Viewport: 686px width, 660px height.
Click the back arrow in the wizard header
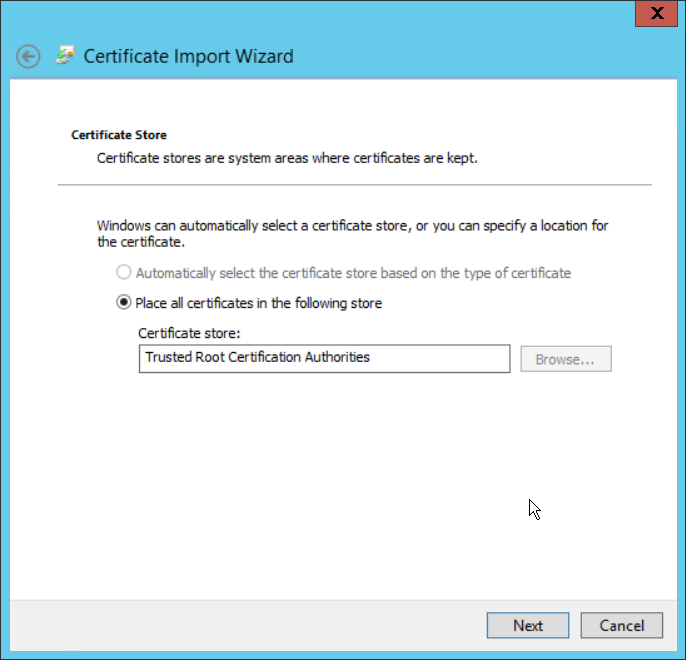(29, 56)
